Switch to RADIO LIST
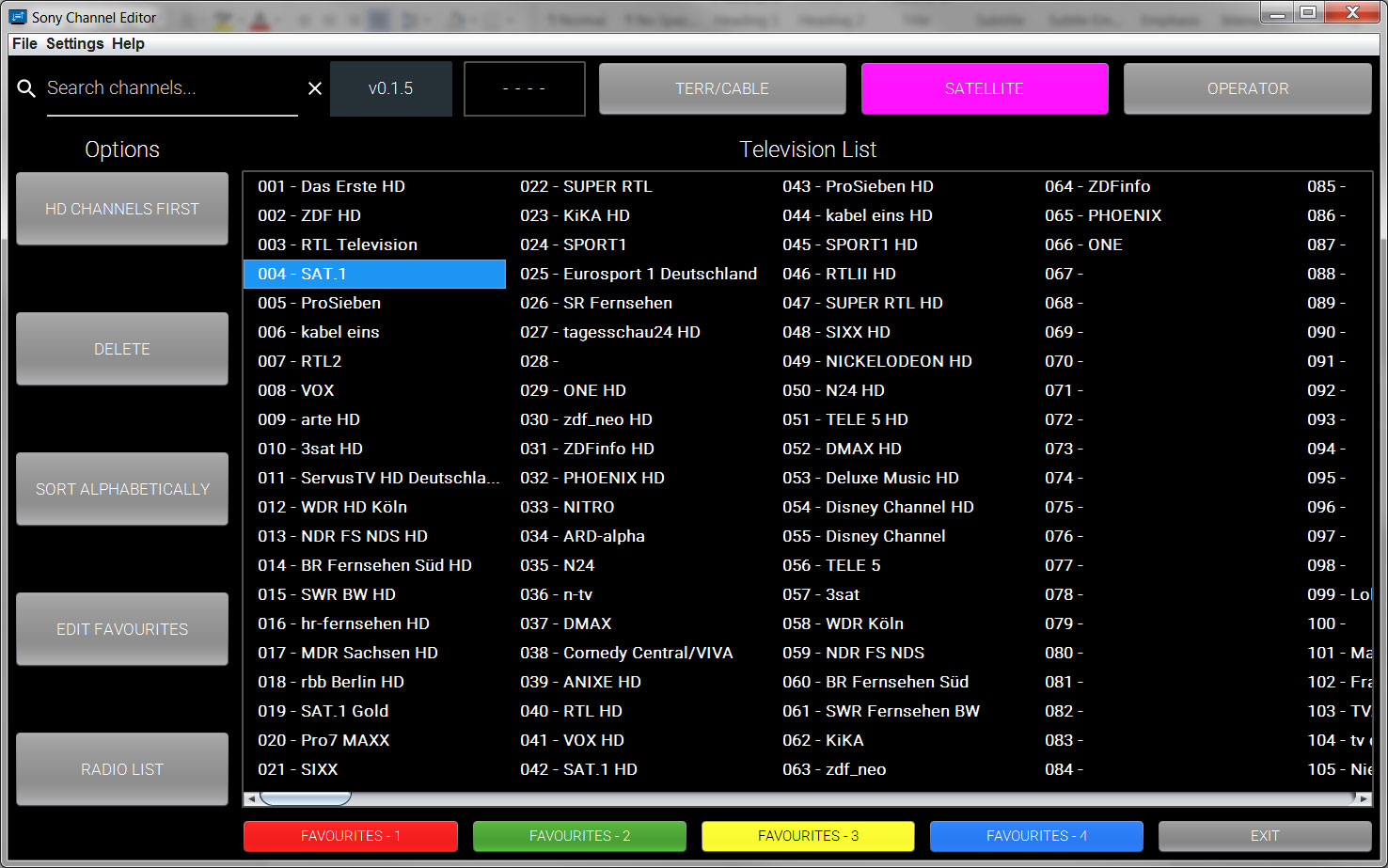1388x868 pixels. [x=122, y=769]
